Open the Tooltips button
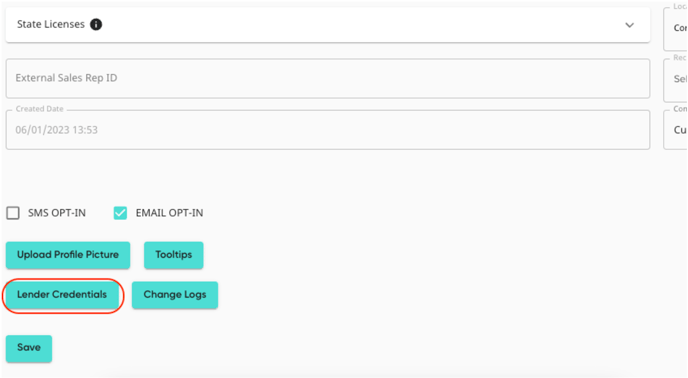 click(174, 255)
